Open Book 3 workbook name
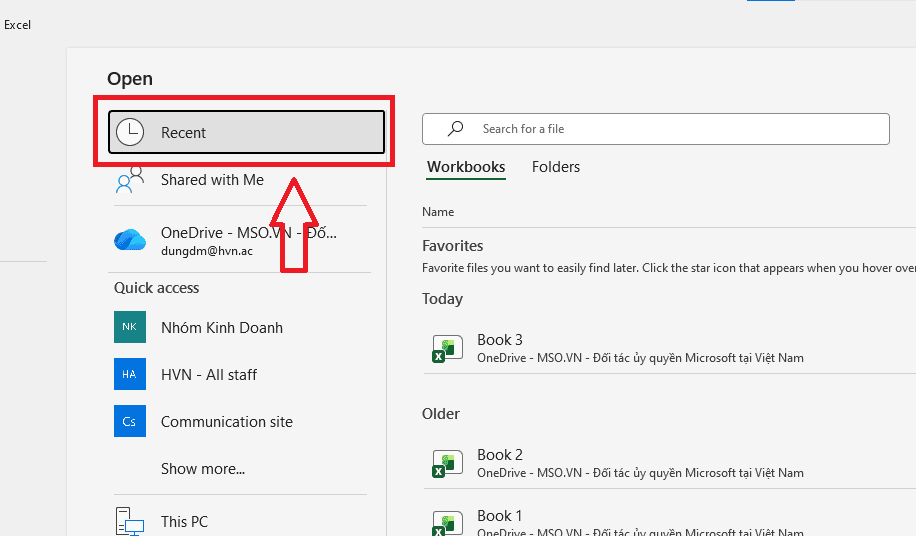 pos(500,340)
